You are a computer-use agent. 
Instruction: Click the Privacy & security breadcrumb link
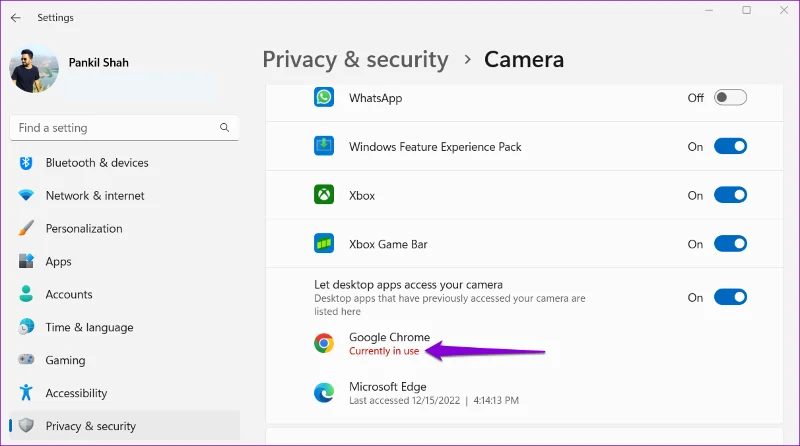(x=356, y=60)
